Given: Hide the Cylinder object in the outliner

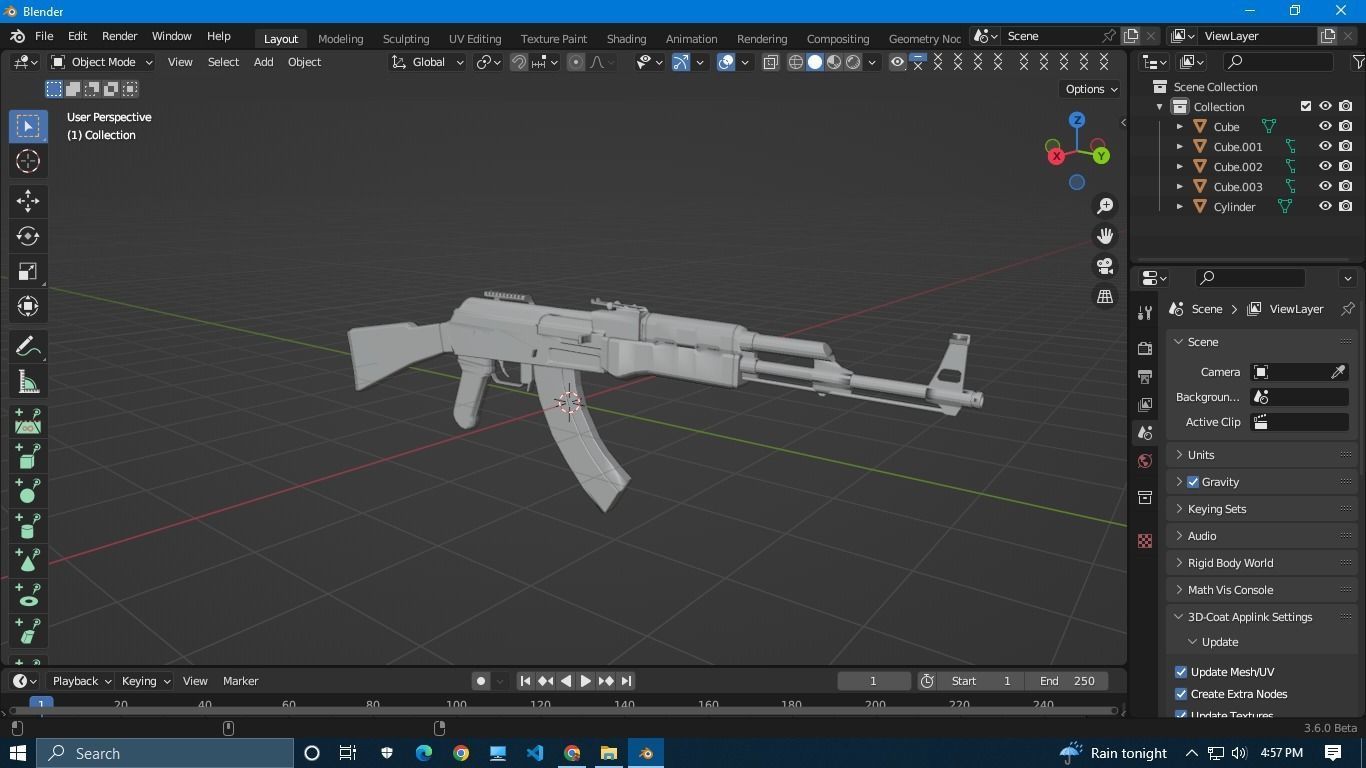Looking at the screenshot, I should click(1325, 206).
